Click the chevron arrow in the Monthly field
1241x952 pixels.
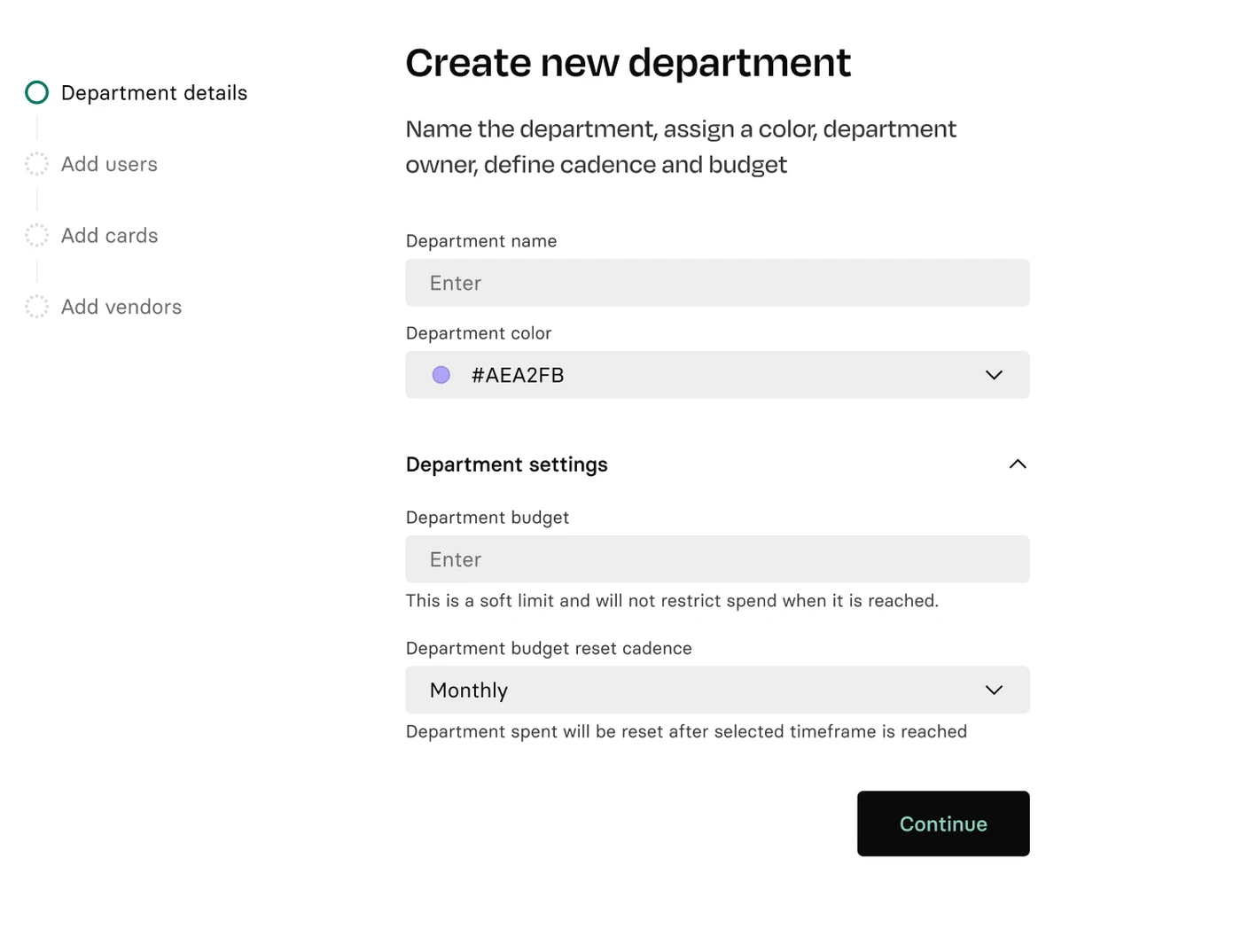click(994, 690)
